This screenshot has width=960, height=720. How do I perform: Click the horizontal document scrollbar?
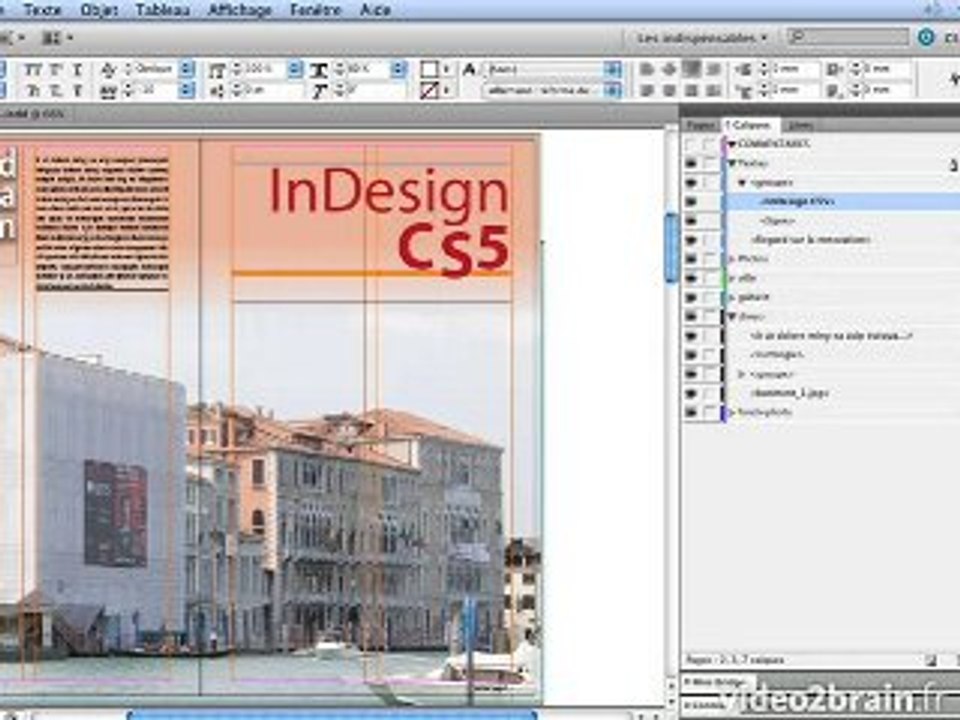tap(331, 715)
